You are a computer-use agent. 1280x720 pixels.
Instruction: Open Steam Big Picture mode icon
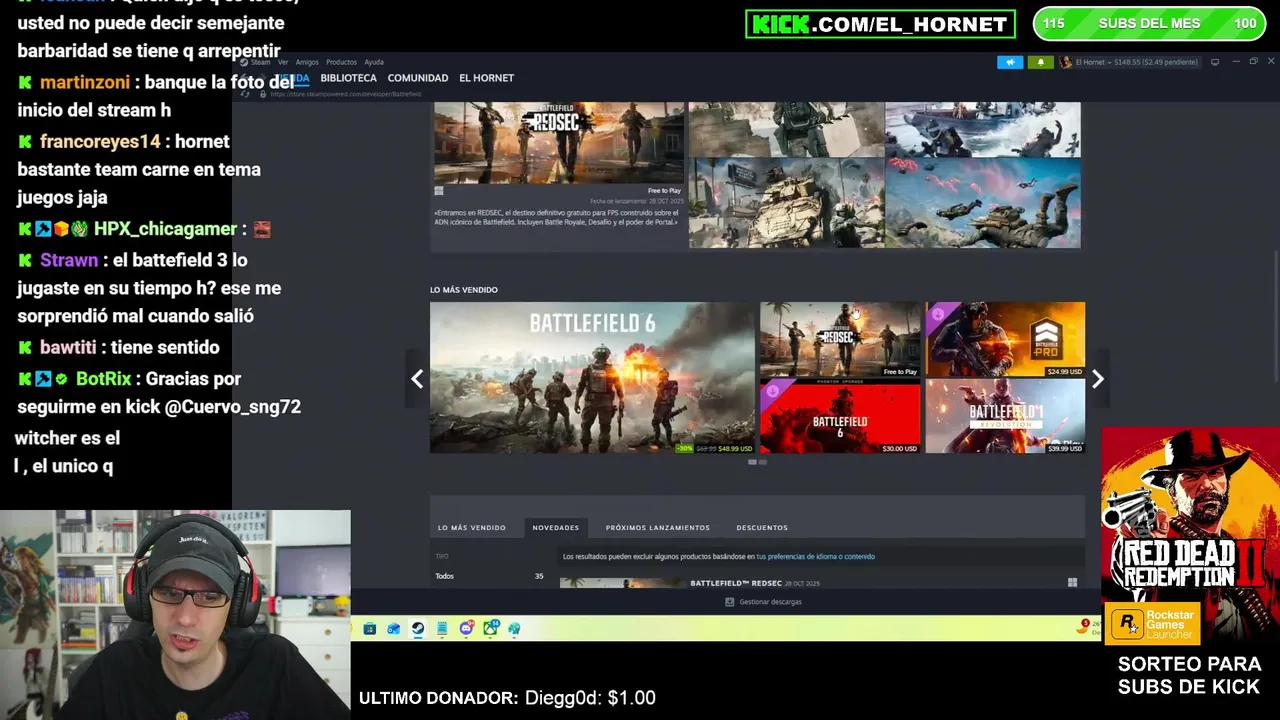[x=1215, y=62]
